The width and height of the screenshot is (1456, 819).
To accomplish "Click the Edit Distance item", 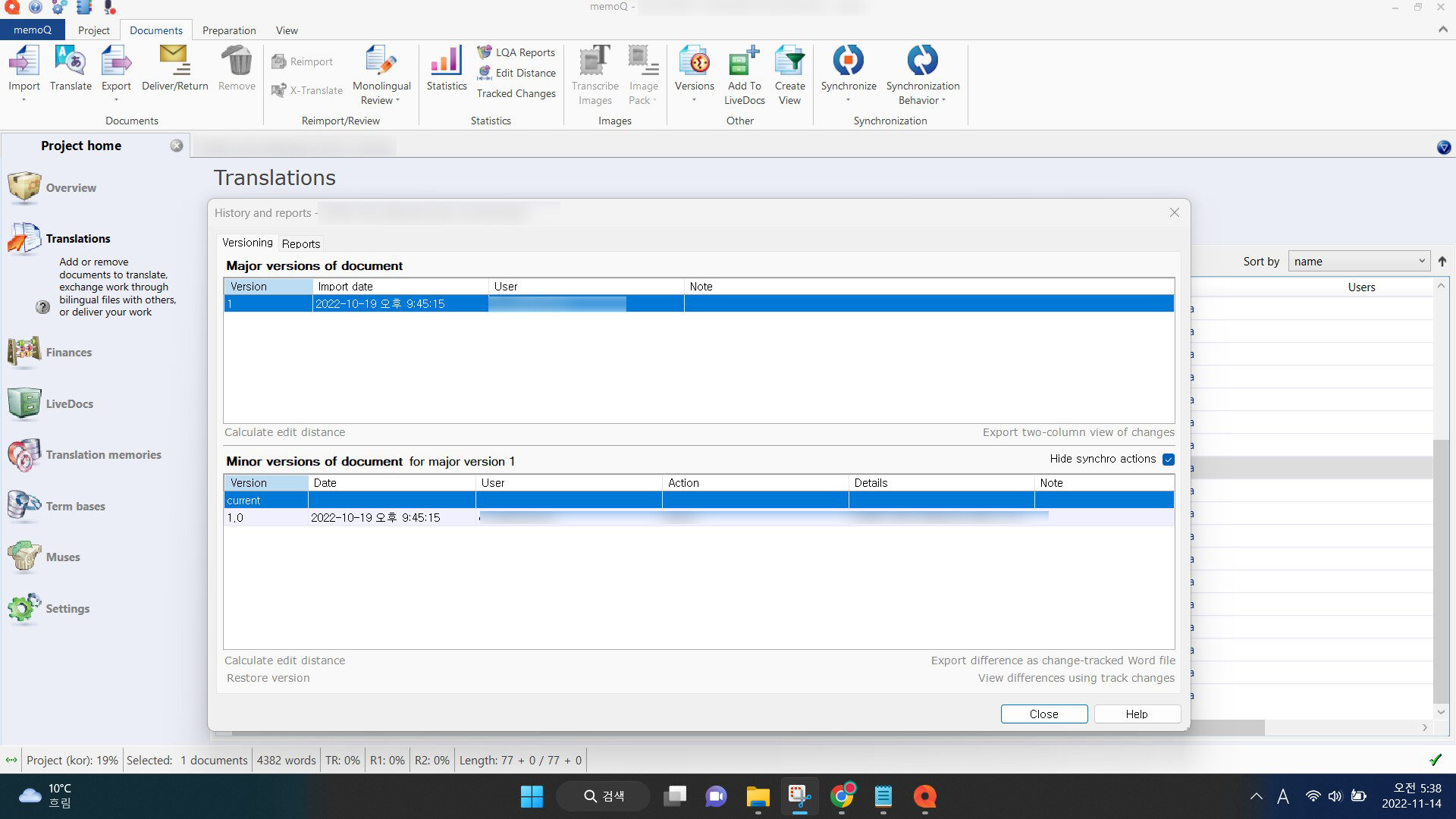I will point(516,73).
